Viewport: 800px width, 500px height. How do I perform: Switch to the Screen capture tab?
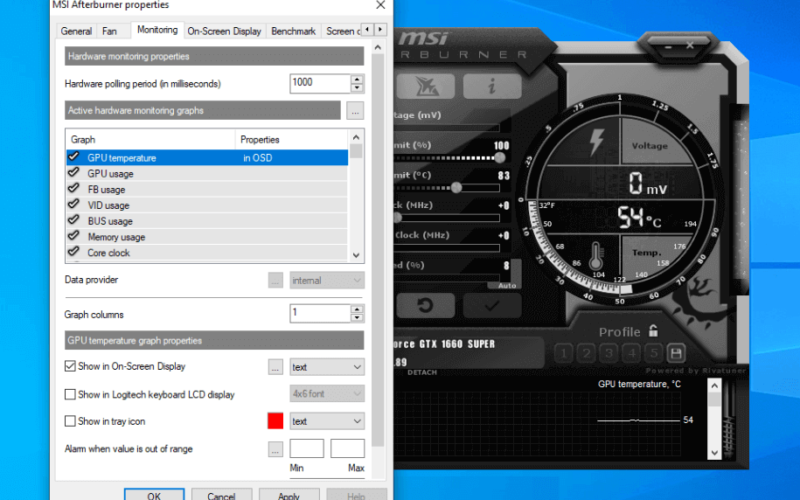[342, 31]
